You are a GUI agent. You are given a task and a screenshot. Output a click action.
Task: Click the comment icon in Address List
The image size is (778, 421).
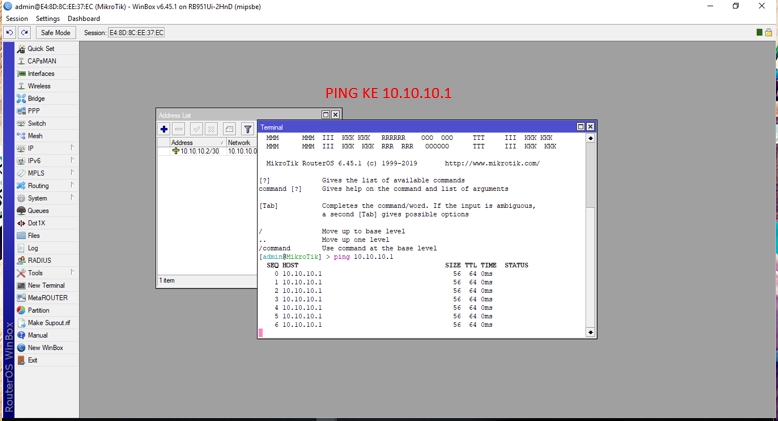pos(229,129)
